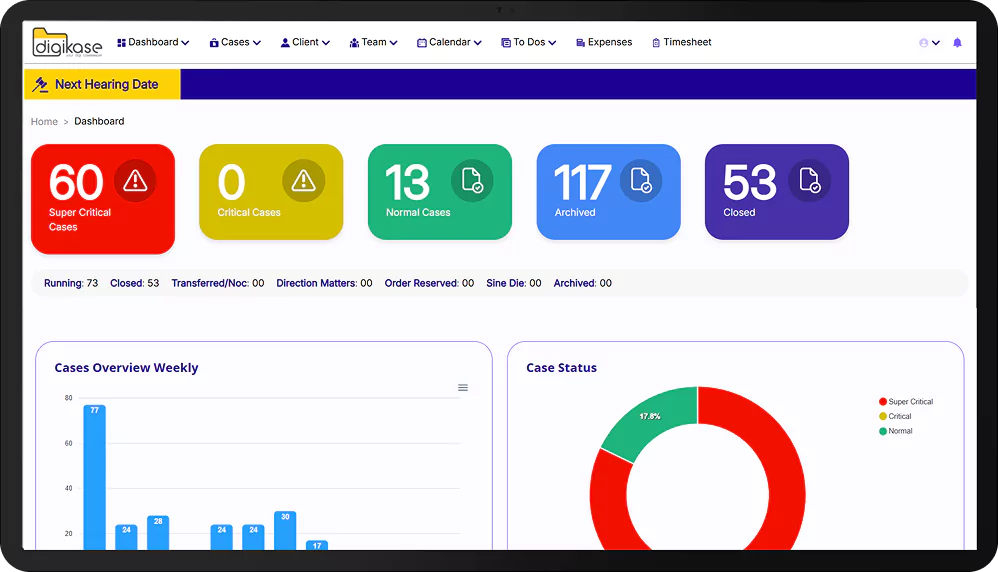Click the digikase logo

point(67,43)
